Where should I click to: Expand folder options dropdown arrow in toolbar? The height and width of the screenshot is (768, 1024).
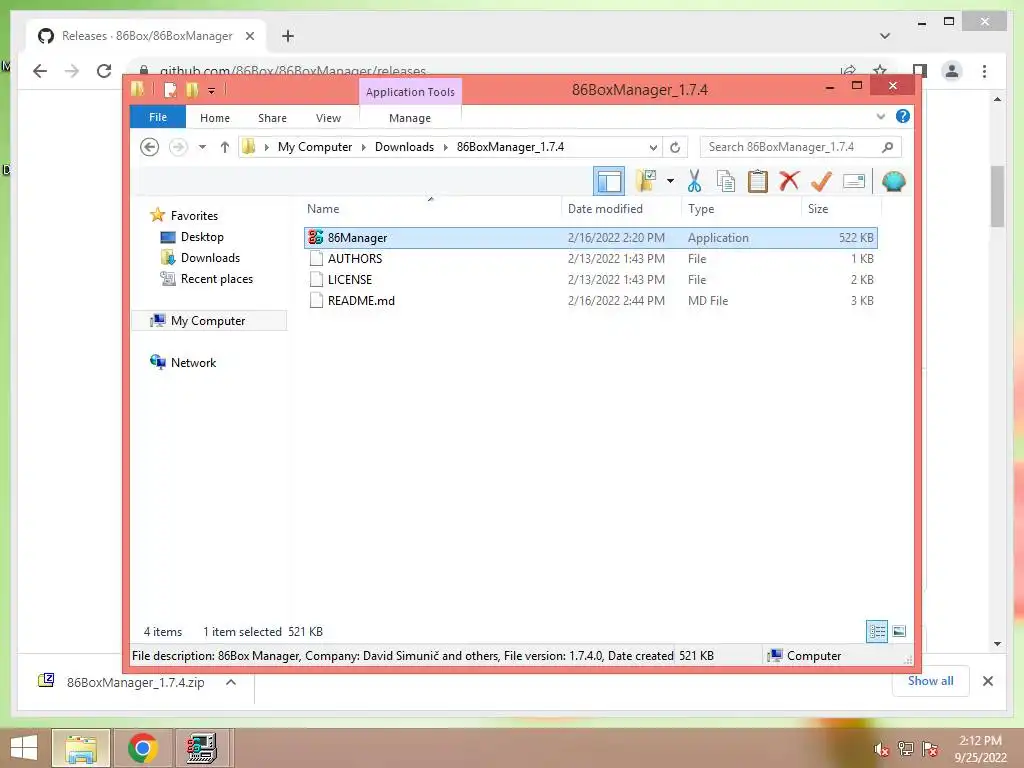click(x=670, y=181)
